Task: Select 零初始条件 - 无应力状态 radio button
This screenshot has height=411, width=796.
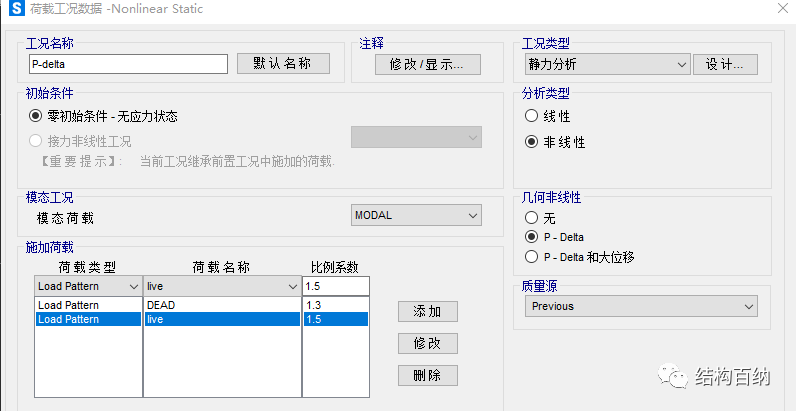Action: (x=35, y=116)
